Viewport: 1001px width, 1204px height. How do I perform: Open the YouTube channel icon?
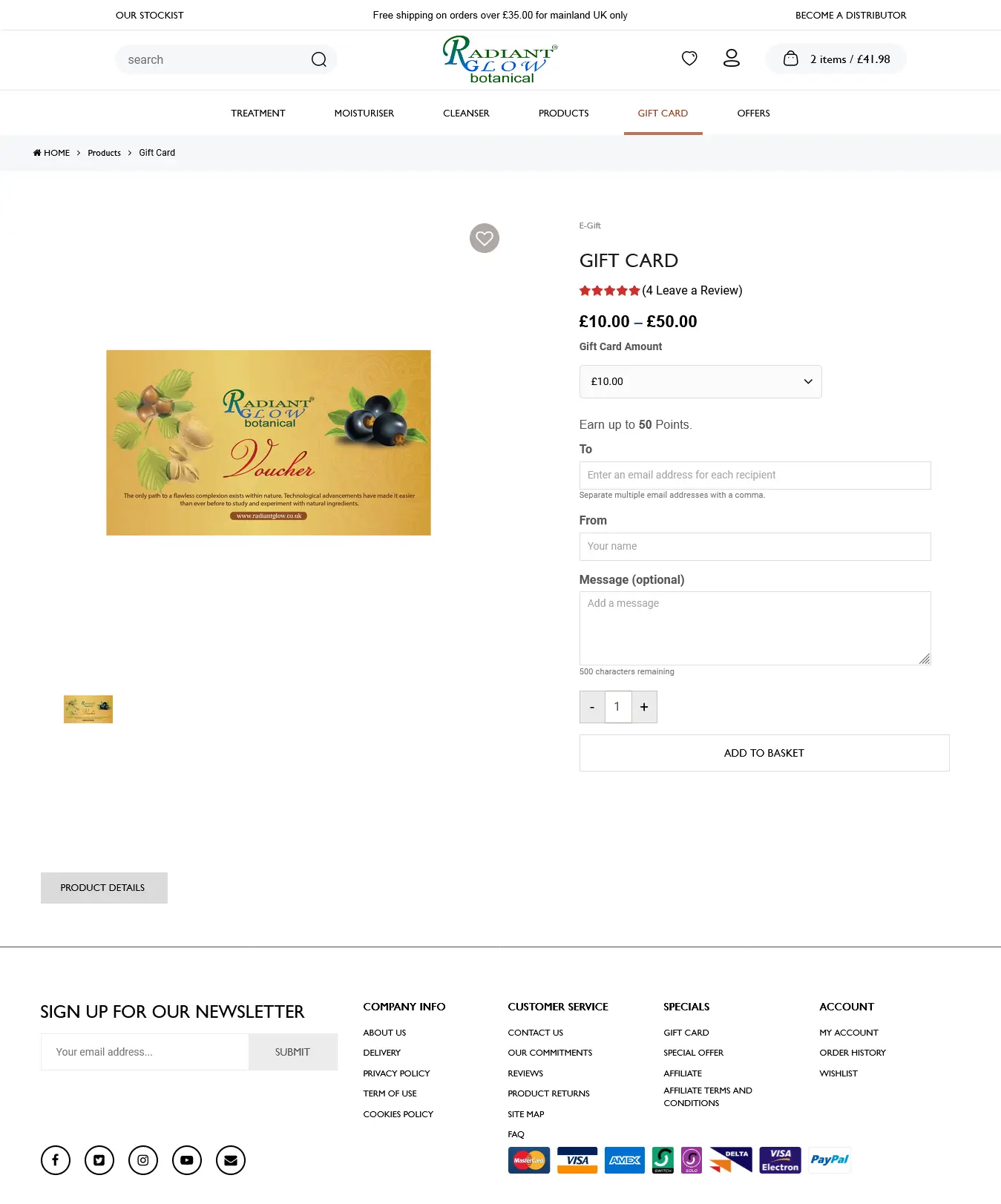tap(187, 1160)
